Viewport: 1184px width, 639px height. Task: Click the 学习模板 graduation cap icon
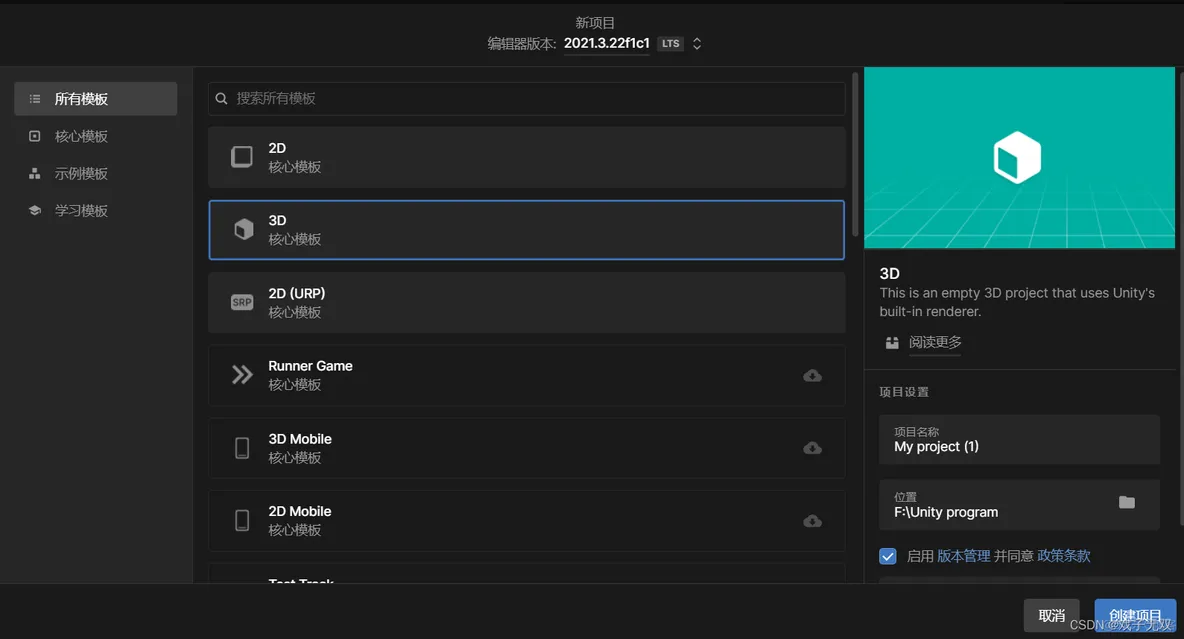coord(35,211)
